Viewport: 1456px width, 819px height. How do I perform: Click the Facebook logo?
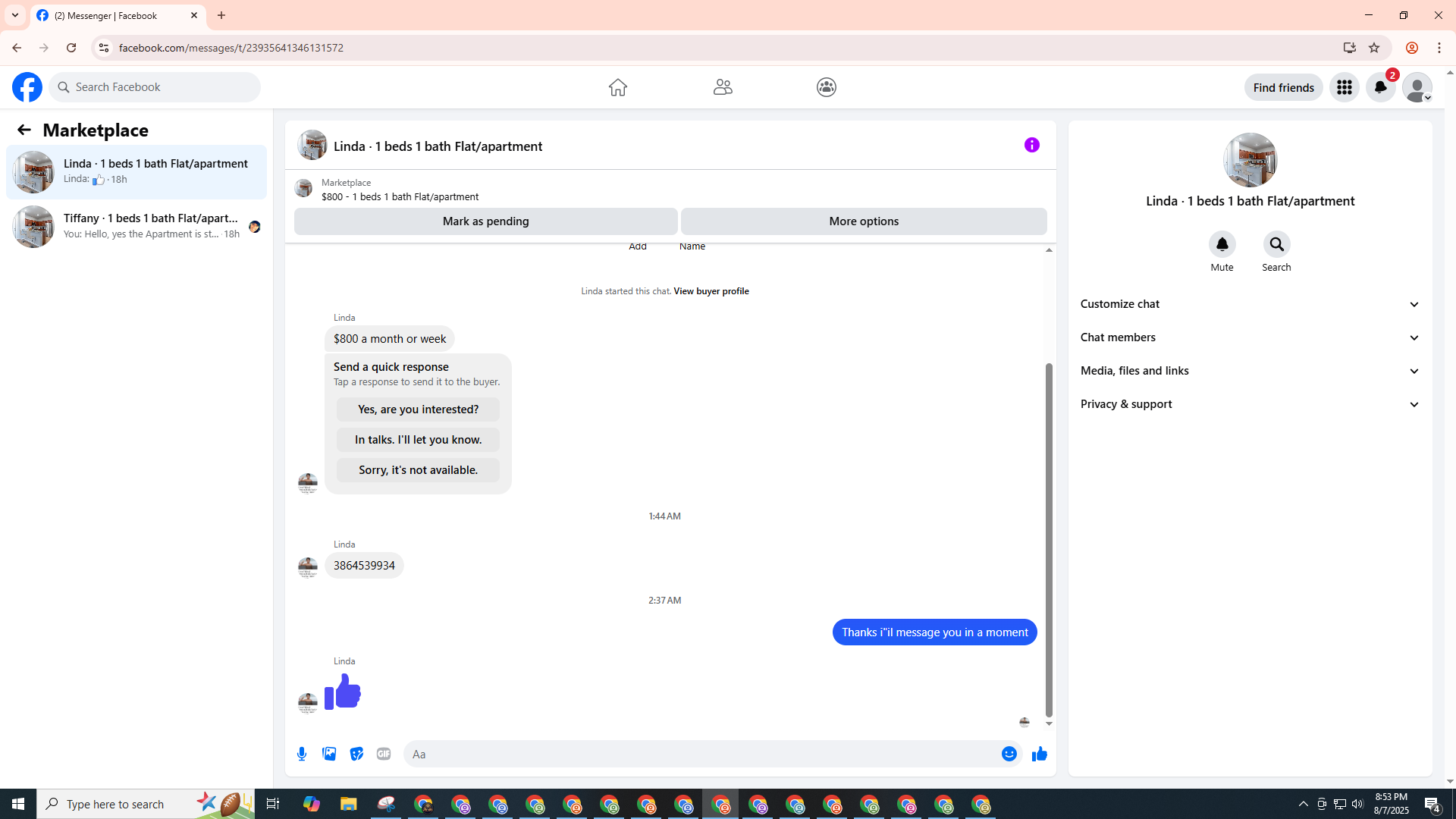click(x=27, y=87)
